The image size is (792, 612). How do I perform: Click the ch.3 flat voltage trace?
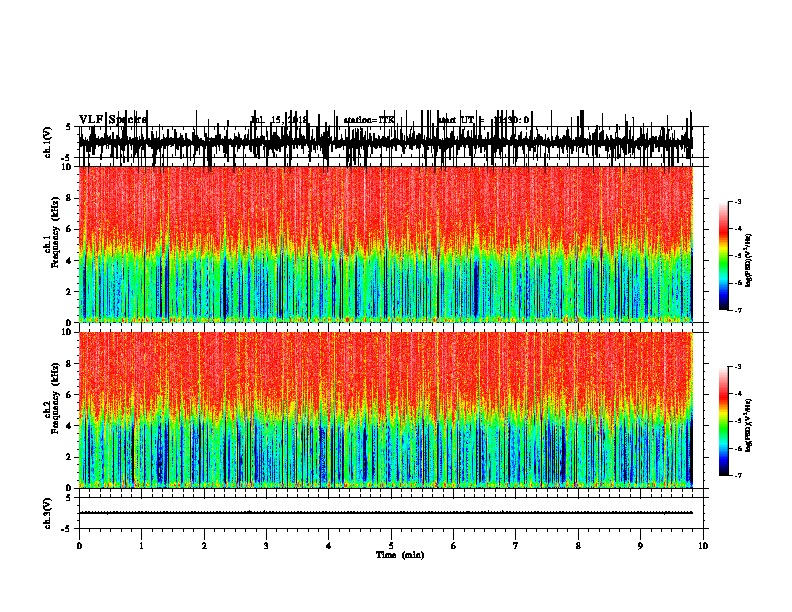coord(385,513)
